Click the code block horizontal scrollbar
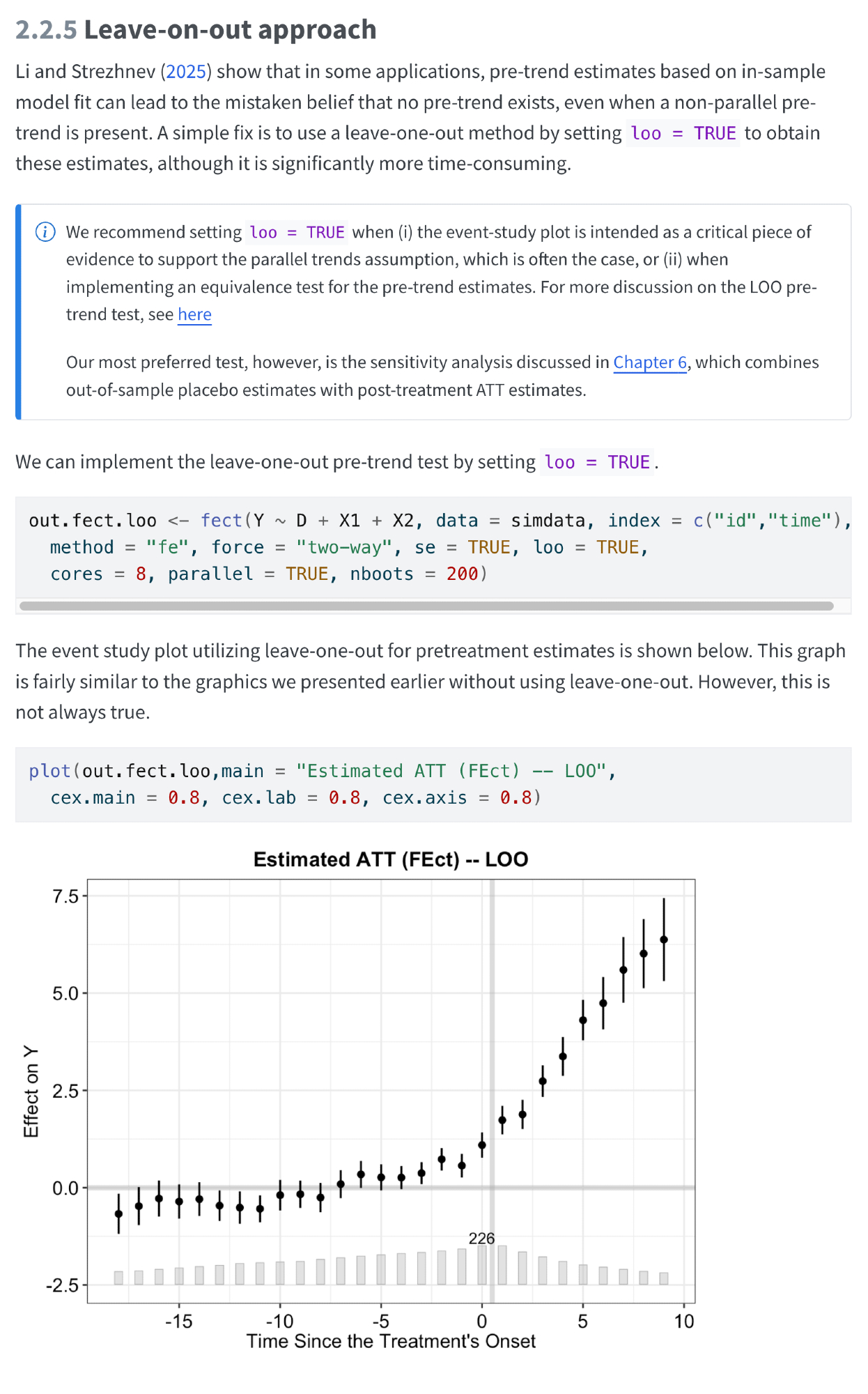Image resolution: width=868 pixels, height=1394 pixels. 426,606
